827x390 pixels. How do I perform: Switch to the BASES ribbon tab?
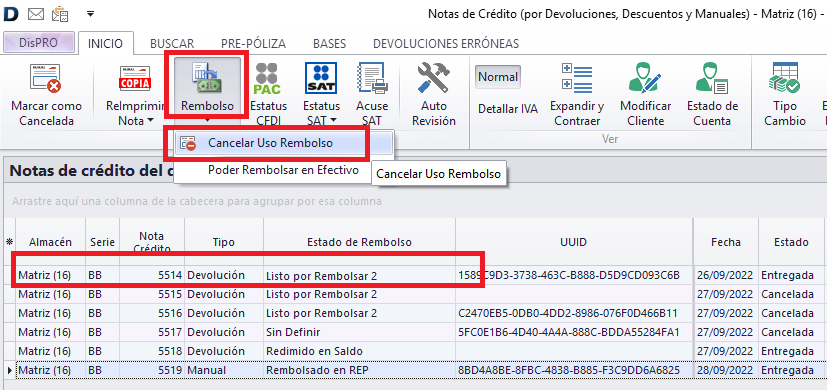click(329, 43)
